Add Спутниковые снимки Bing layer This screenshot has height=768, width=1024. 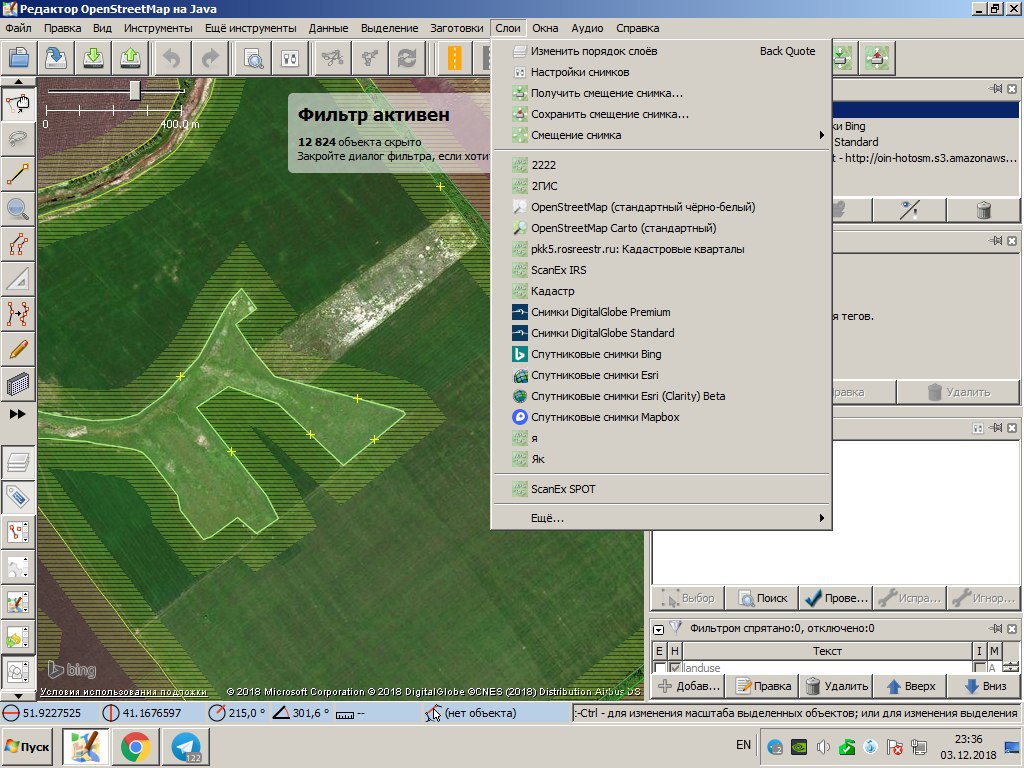(660, 354)
